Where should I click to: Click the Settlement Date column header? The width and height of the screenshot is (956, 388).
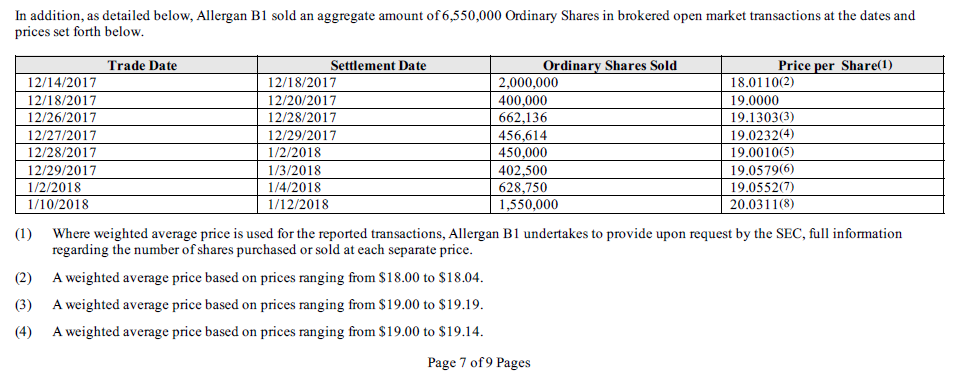379,66
